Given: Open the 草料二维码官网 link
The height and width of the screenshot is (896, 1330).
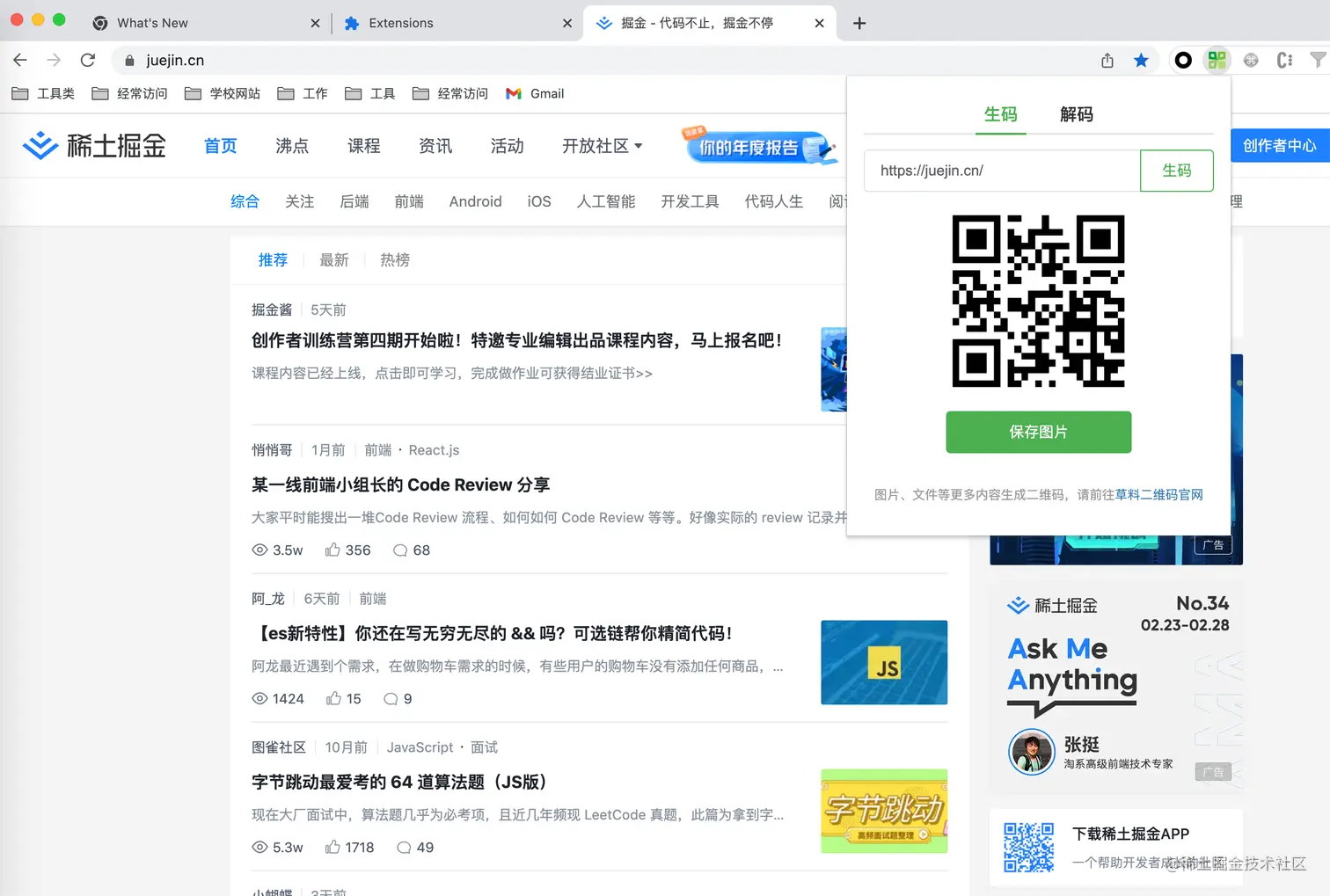Looking at the screenshot, I should [x=1159, y=495].
